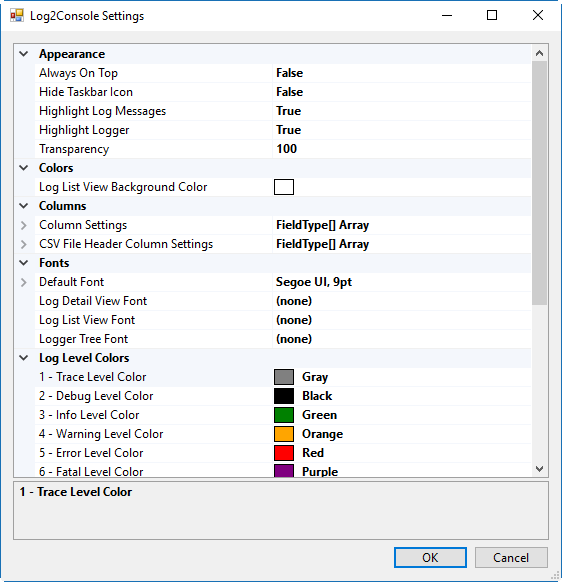
Task: Select the Log List View Font label
Action: point(87,320)
